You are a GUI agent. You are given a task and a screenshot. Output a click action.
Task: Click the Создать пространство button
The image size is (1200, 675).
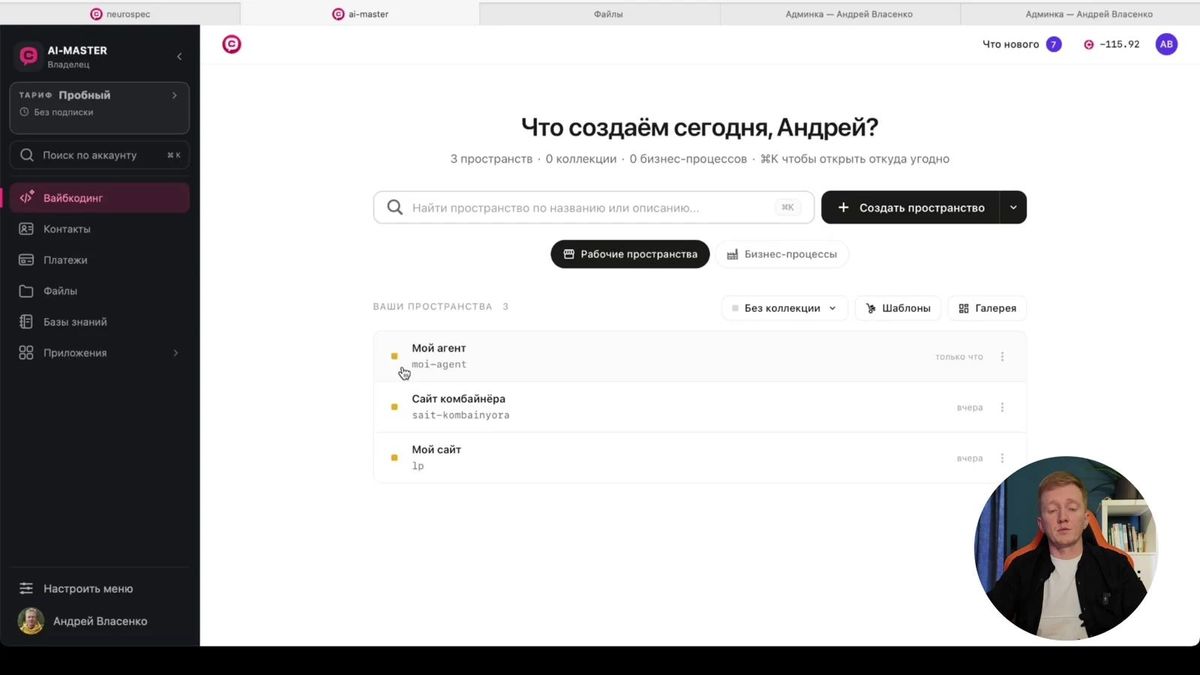point(910,207)
